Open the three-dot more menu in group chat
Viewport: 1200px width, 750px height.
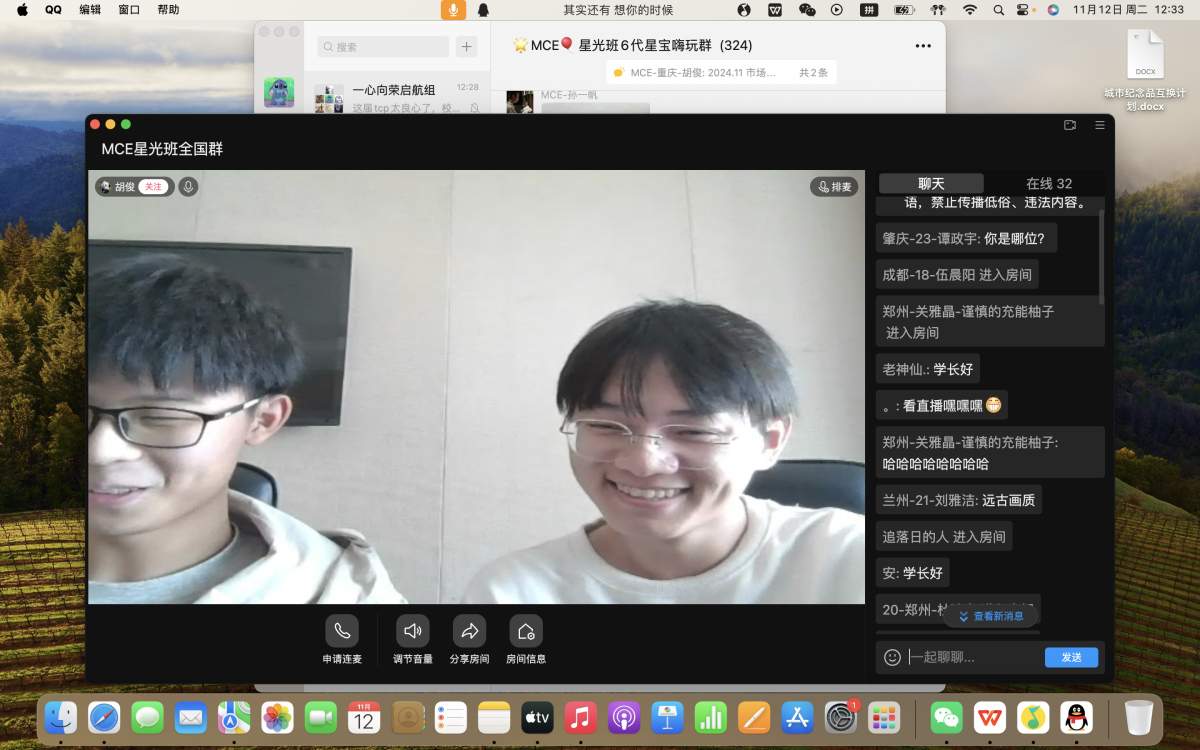pos(923,45)
